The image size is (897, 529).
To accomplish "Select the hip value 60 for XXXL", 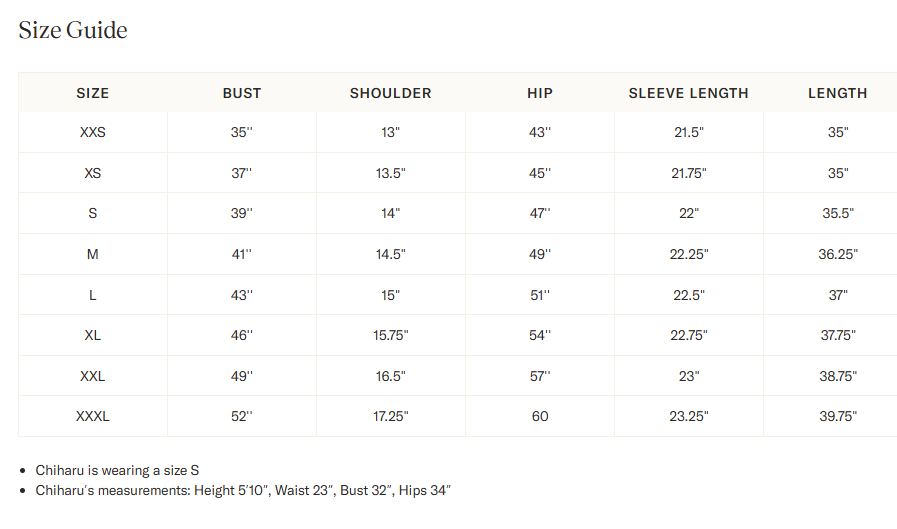I will click(540, 416).
